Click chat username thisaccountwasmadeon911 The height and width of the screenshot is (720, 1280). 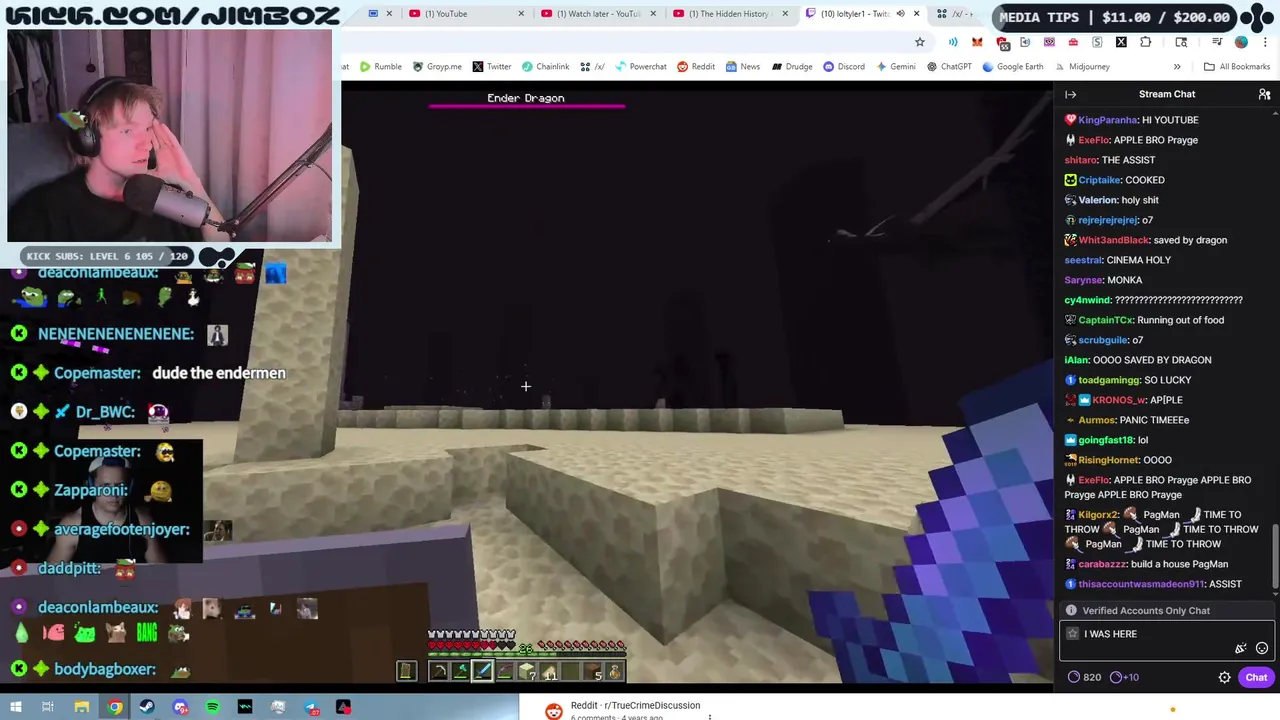click(x=1141, y=584)
